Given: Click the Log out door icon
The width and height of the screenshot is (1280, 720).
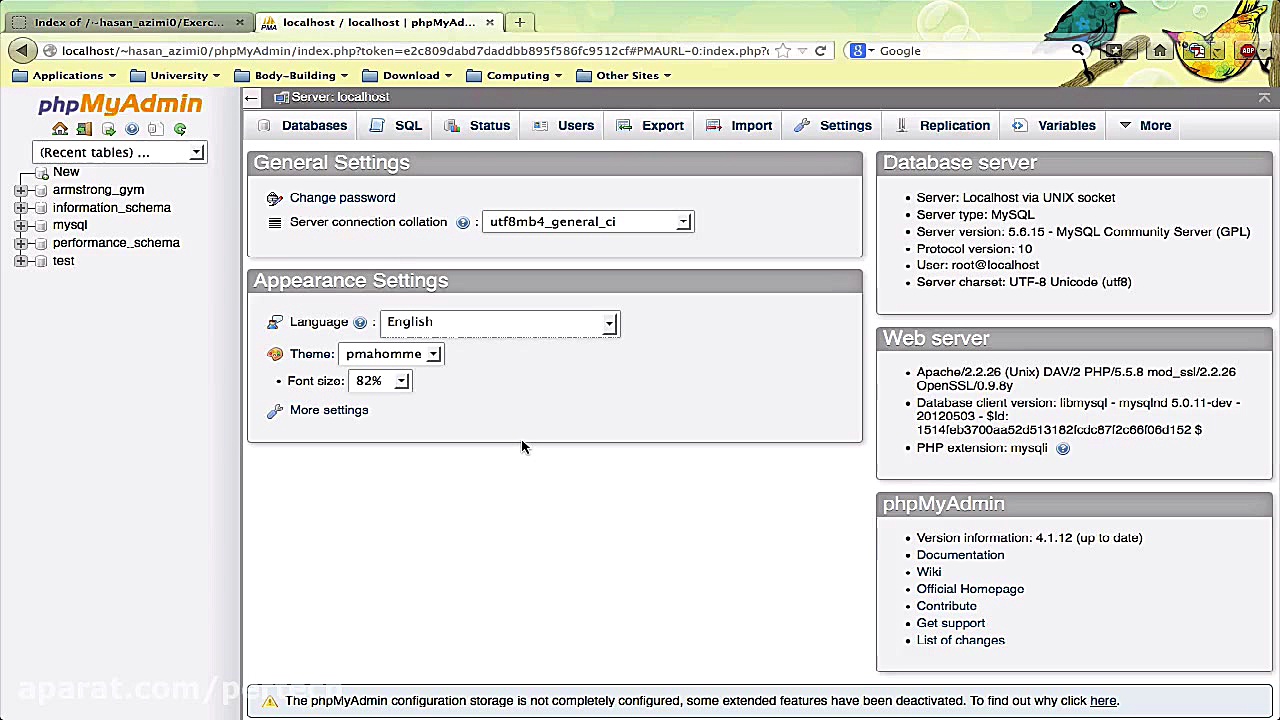Looking at the screenshot, I should point(84,129).
